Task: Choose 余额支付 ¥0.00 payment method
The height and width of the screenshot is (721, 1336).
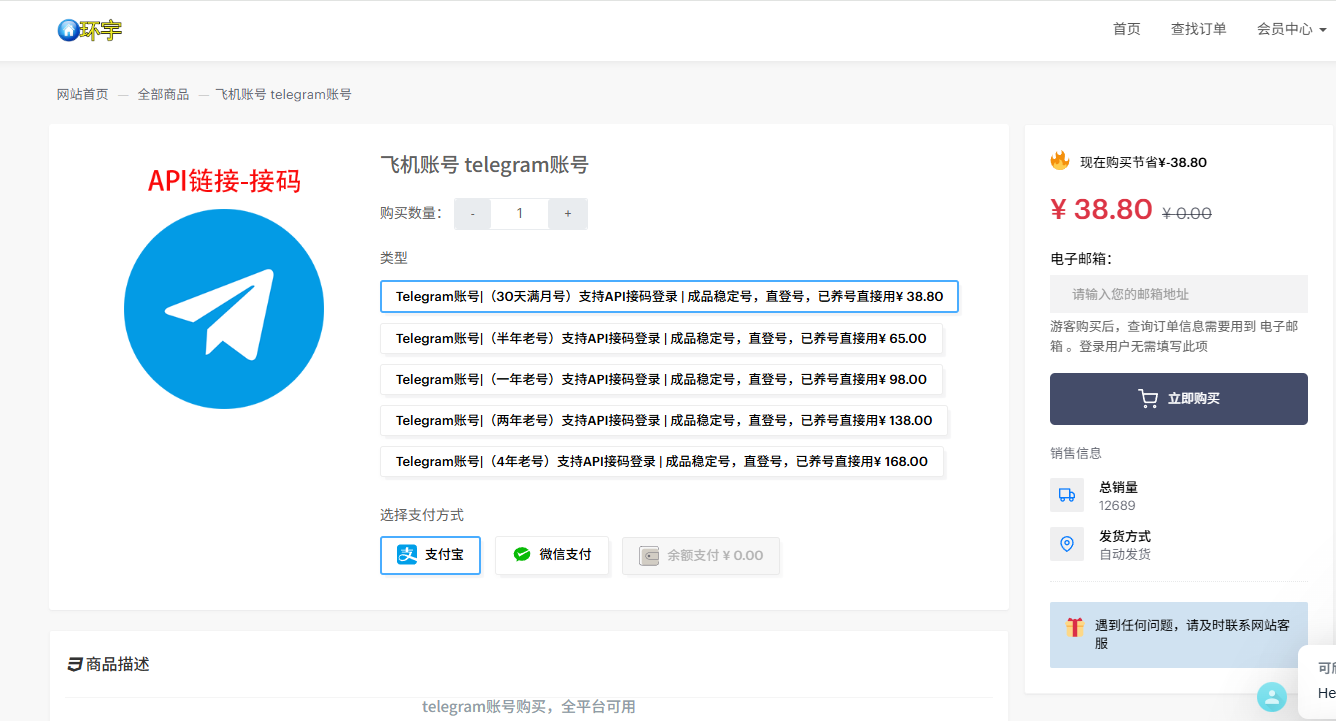Action: tap(701, 555)
